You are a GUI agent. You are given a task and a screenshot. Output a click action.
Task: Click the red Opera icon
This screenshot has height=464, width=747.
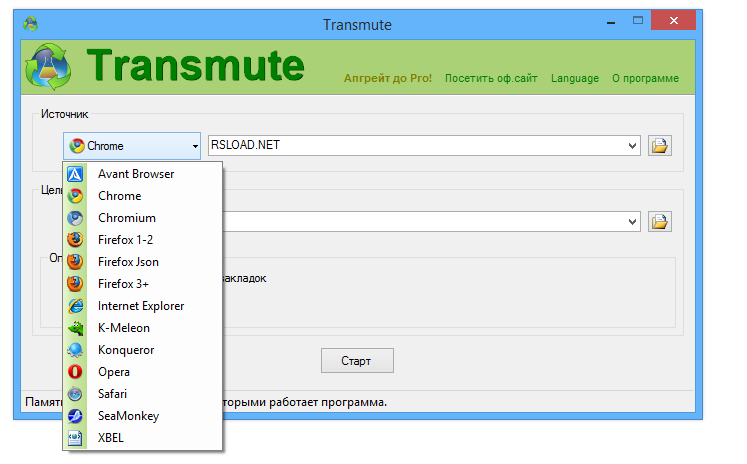tap(75, 372)
